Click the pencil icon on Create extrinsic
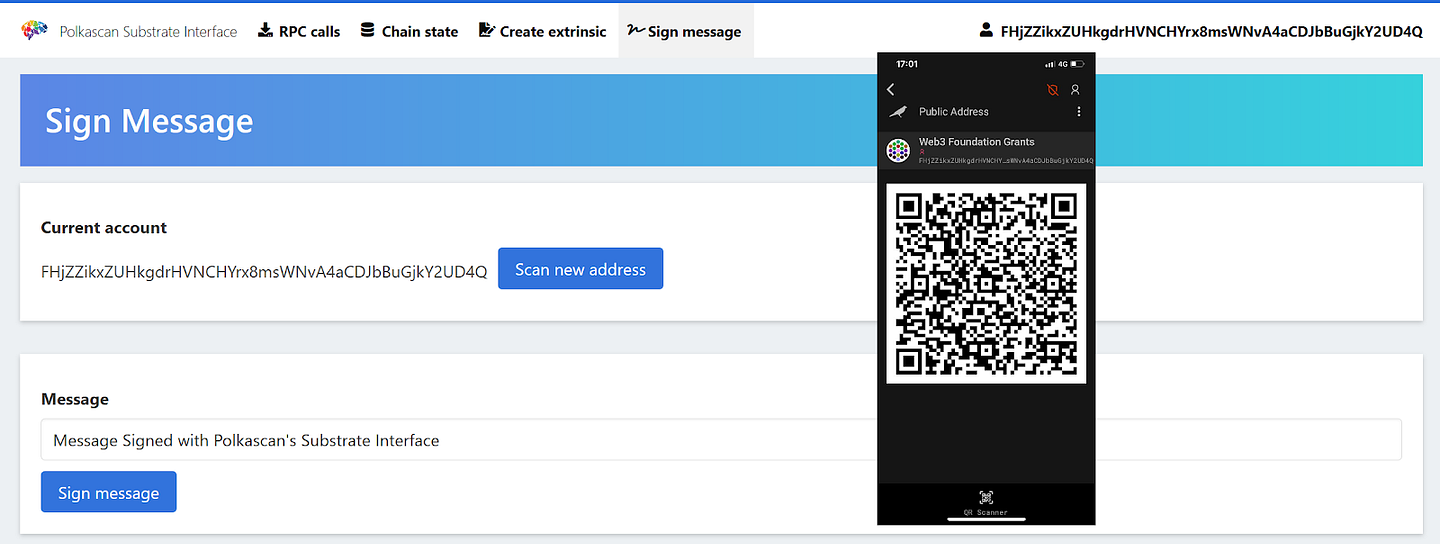 coord(487,30)
